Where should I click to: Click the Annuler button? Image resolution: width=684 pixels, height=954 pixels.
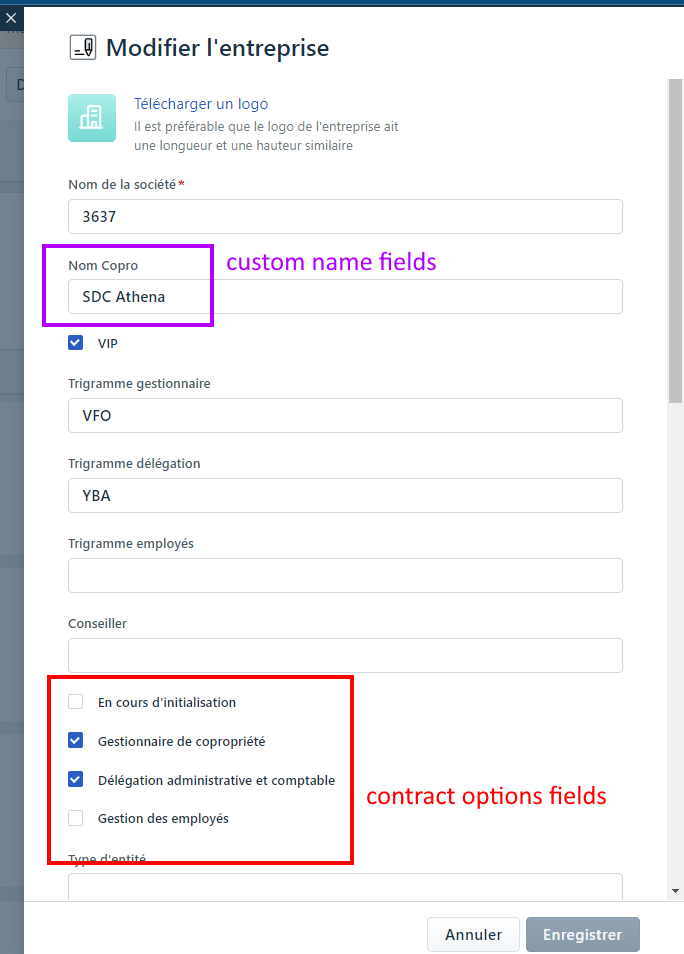473,935
